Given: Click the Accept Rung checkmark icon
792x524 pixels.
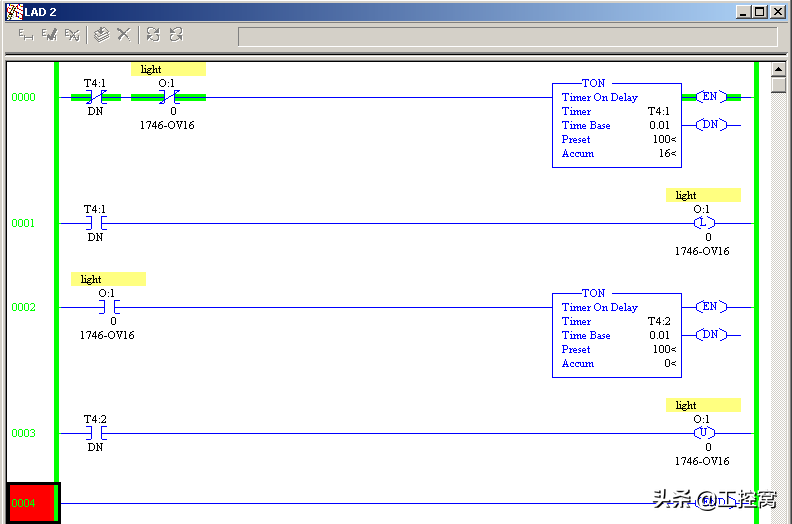Looking at the screenshot, I should pos(50,35).
